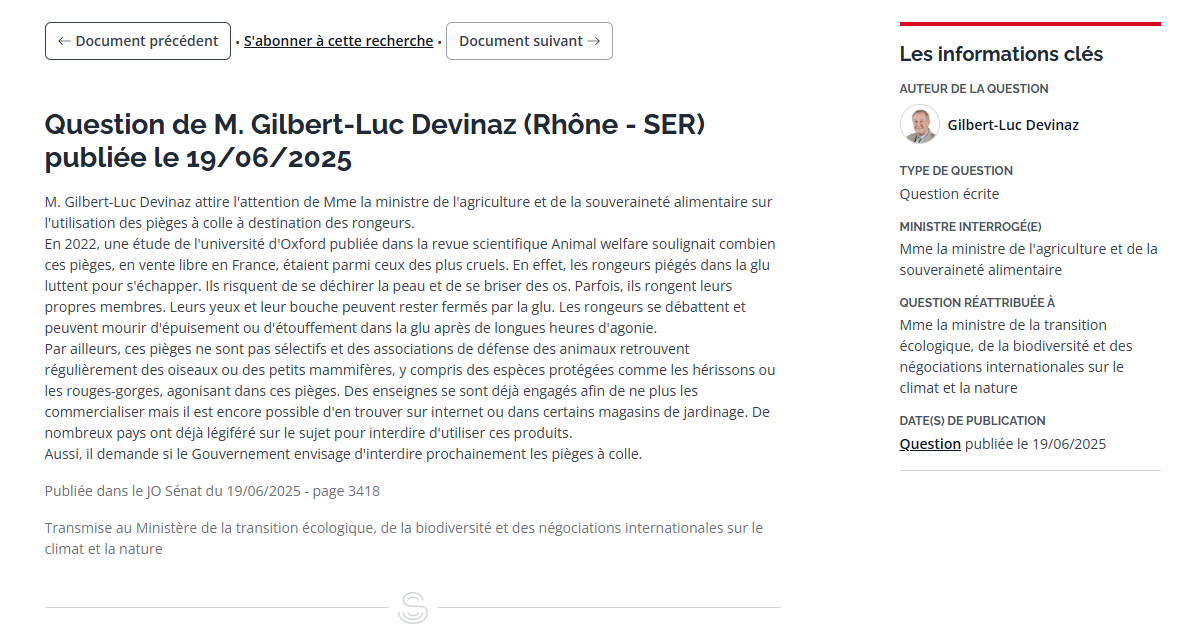The width and height of the screenshot is (1199, 636).
Task: Click the ministre interrogé(e) value text
Action: click(x=1028, y=259)
